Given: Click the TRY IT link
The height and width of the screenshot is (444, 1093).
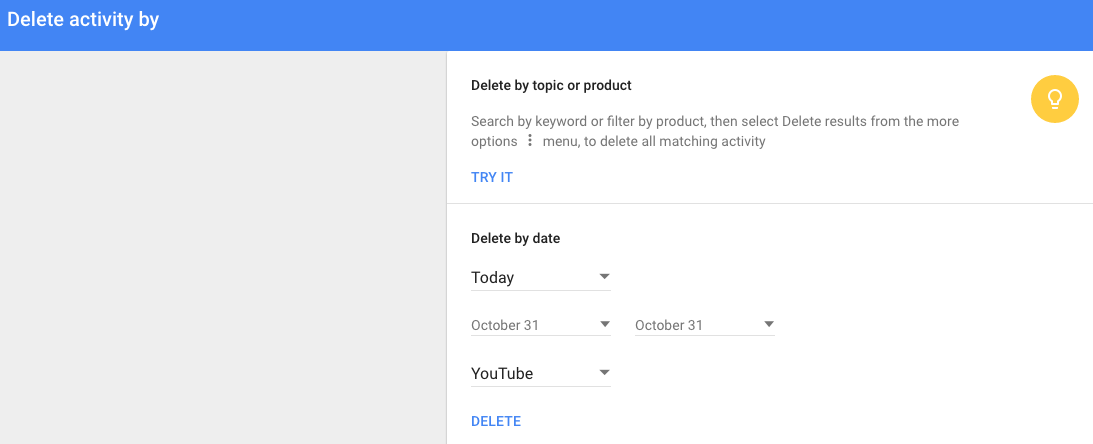Looking at the screenshot, I should tap(492, 177).
